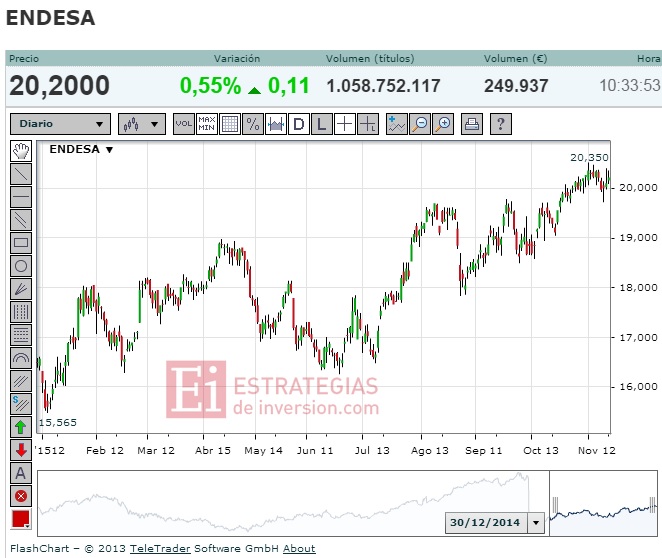Add an indicator via chart-plus icon
The width and height of the screenshot is (662, 558).
pyautogui.click(x=397, y=124)
